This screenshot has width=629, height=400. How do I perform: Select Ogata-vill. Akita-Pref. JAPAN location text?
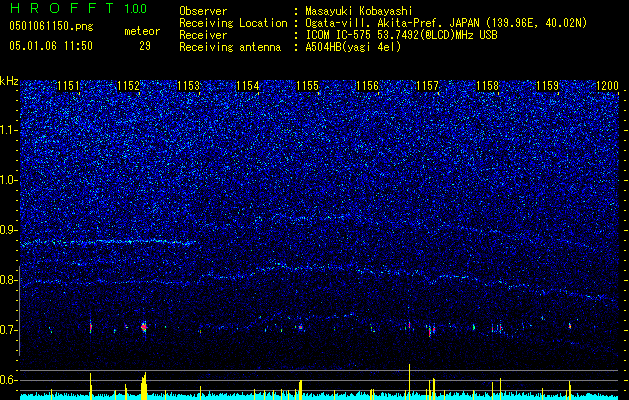(x=446, y=23)
